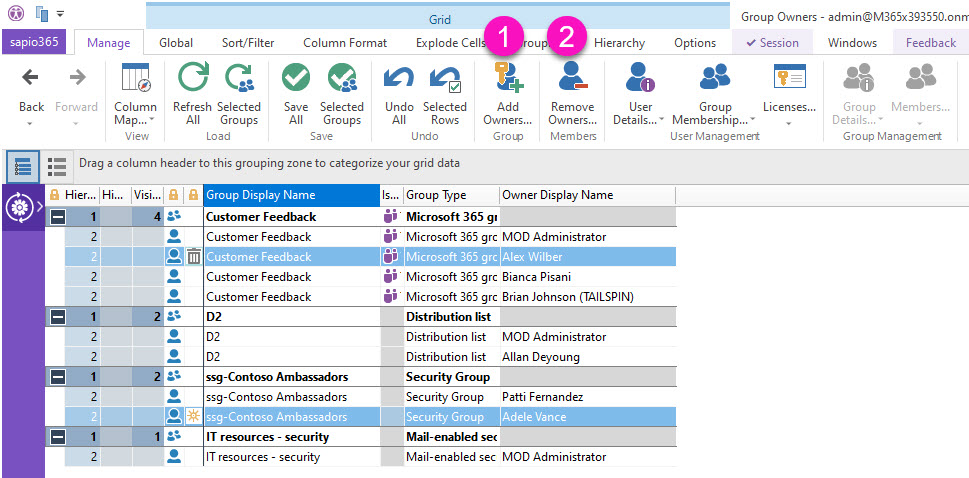Switch to the Sort/Filter ribbon tab

[x=248, y=43]
